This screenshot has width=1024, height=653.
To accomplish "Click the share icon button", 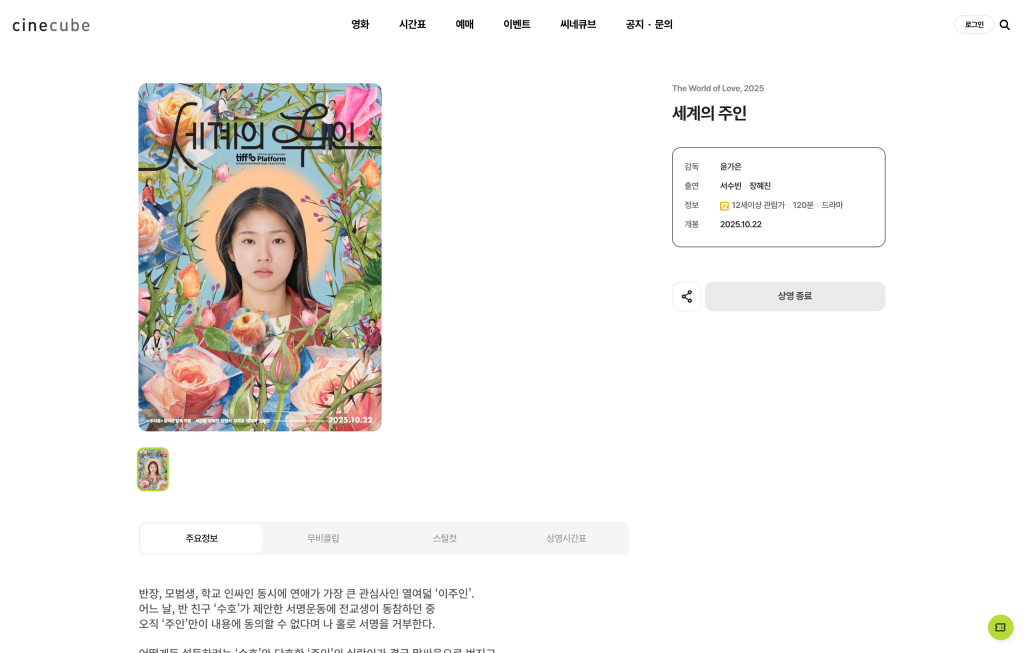I will coord(687,296).
